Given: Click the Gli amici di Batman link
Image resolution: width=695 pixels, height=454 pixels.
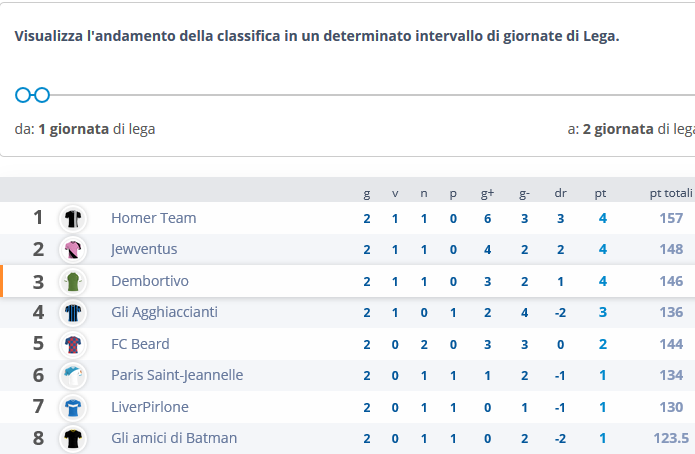Looking at the screenshot, I should [174, 438].
